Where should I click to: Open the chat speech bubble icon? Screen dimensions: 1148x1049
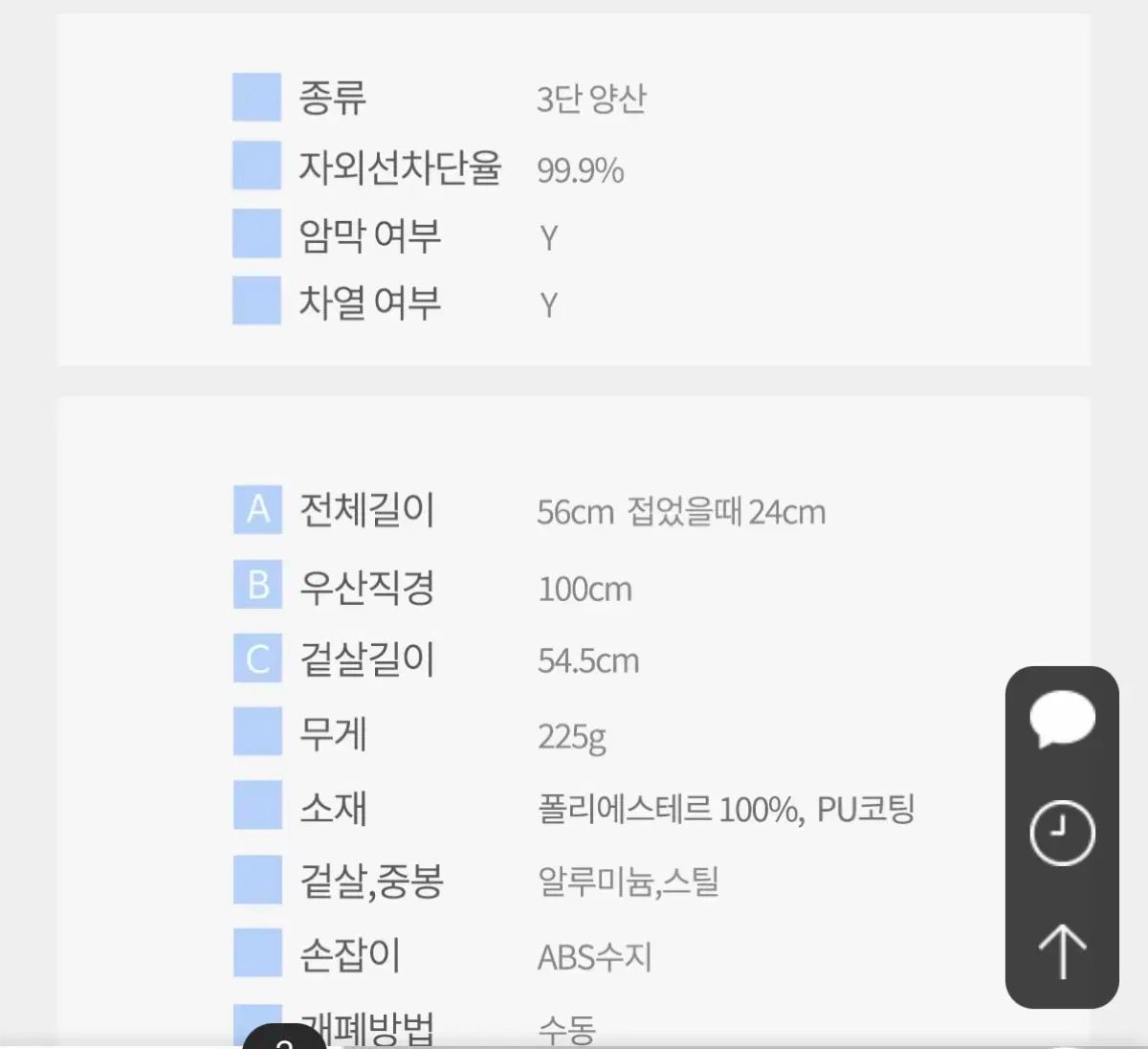pyautogui.click(x=1062, y=718)
